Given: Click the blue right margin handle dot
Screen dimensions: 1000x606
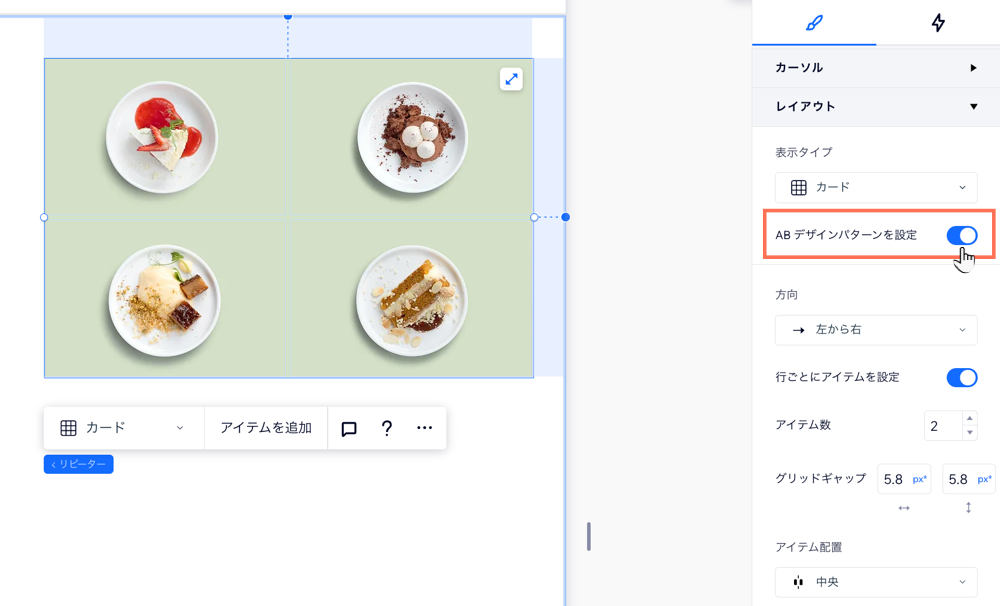Looking at the screenshot, I should click(565, 218).
